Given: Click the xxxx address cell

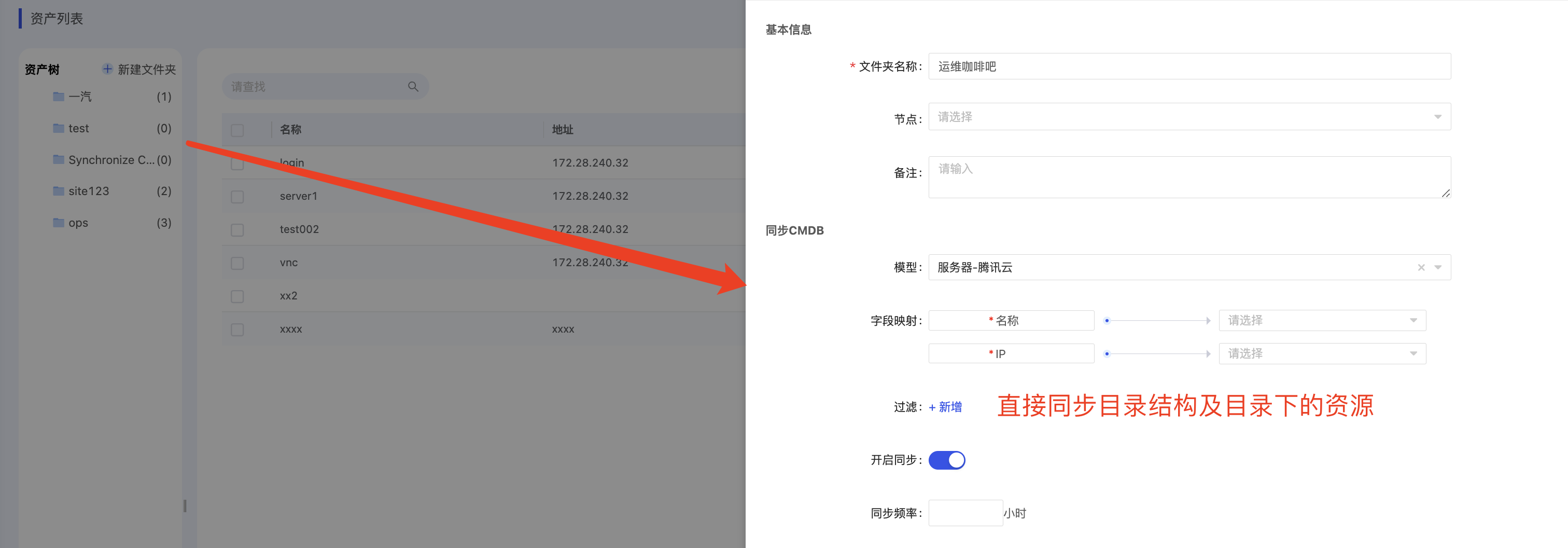Looking at the screenshot, I should 563,330.
